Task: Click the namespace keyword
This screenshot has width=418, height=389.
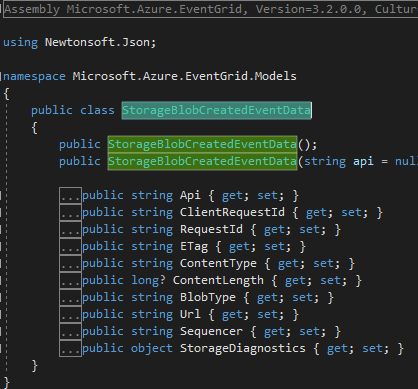Action: point(34,77)
